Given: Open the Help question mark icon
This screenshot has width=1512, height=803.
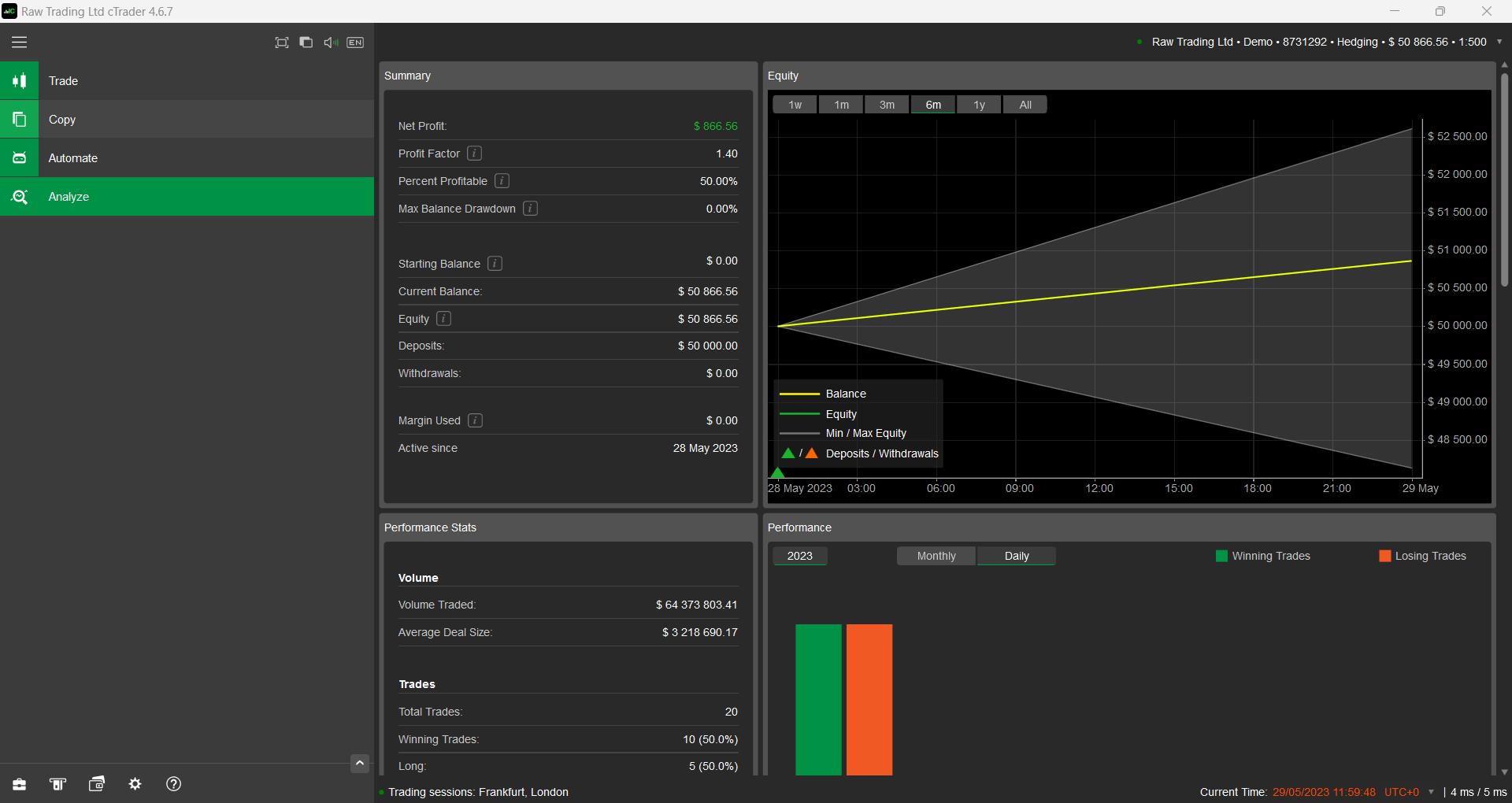Looking at the screenshot, I should tap(173, 784).
